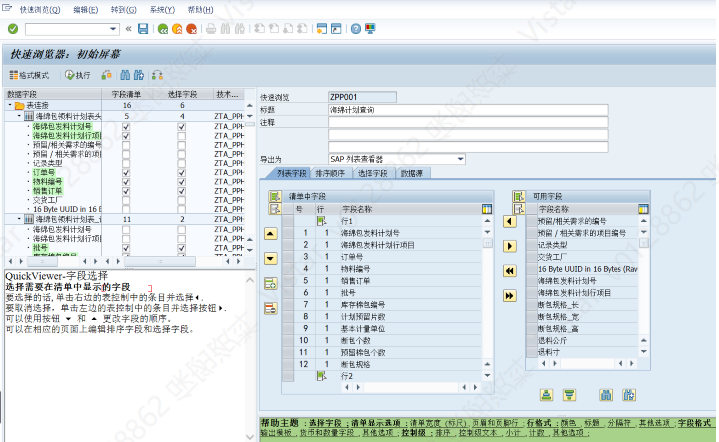Open the 系统(Y) menu
This screenshot has height=442, width=719.
(x=162, y=10)
